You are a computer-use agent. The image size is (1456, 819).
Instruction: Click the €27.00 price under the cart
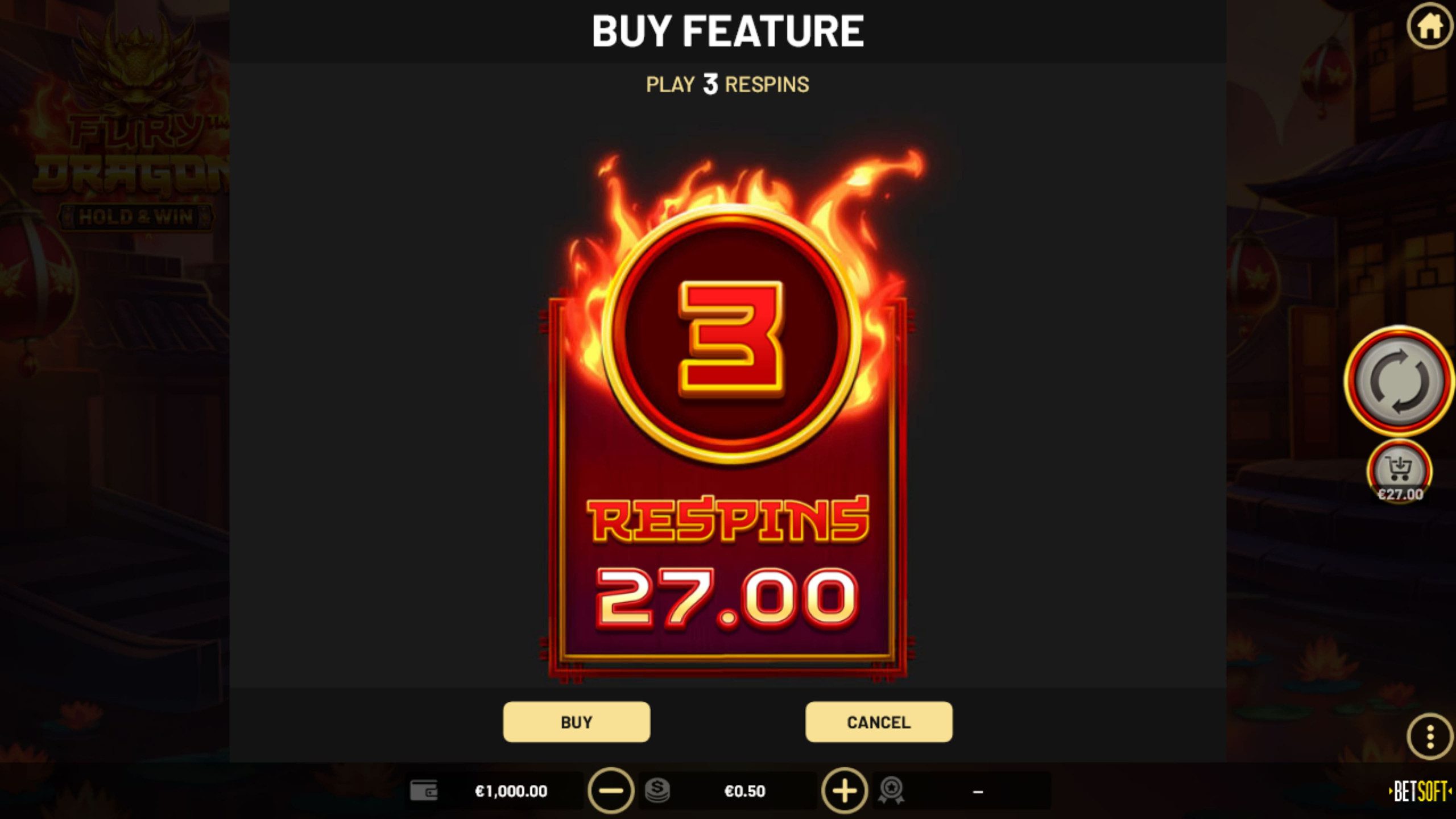click(1400, 494)
